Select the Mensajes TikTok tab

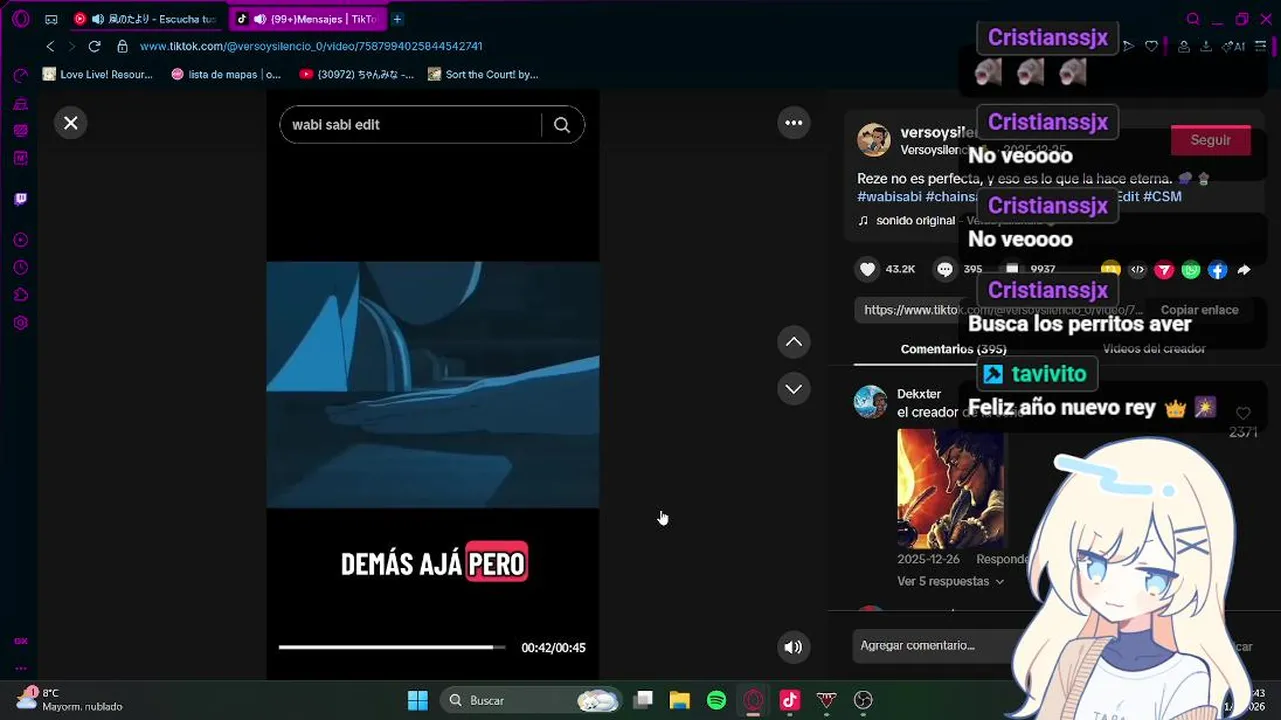(x=306, y=19)
